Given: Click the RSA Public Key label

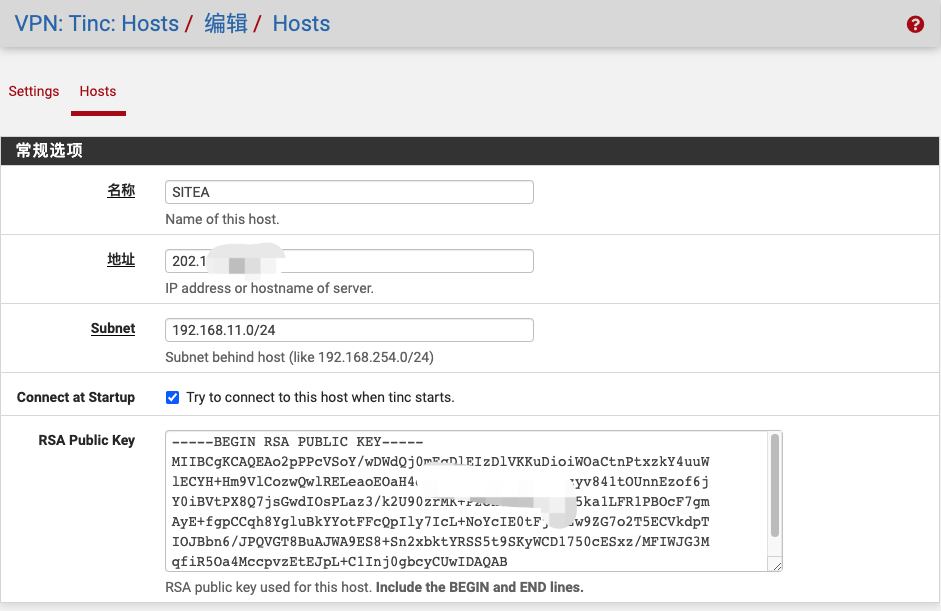Looking at the screenshot, I should tap(87, 440).
